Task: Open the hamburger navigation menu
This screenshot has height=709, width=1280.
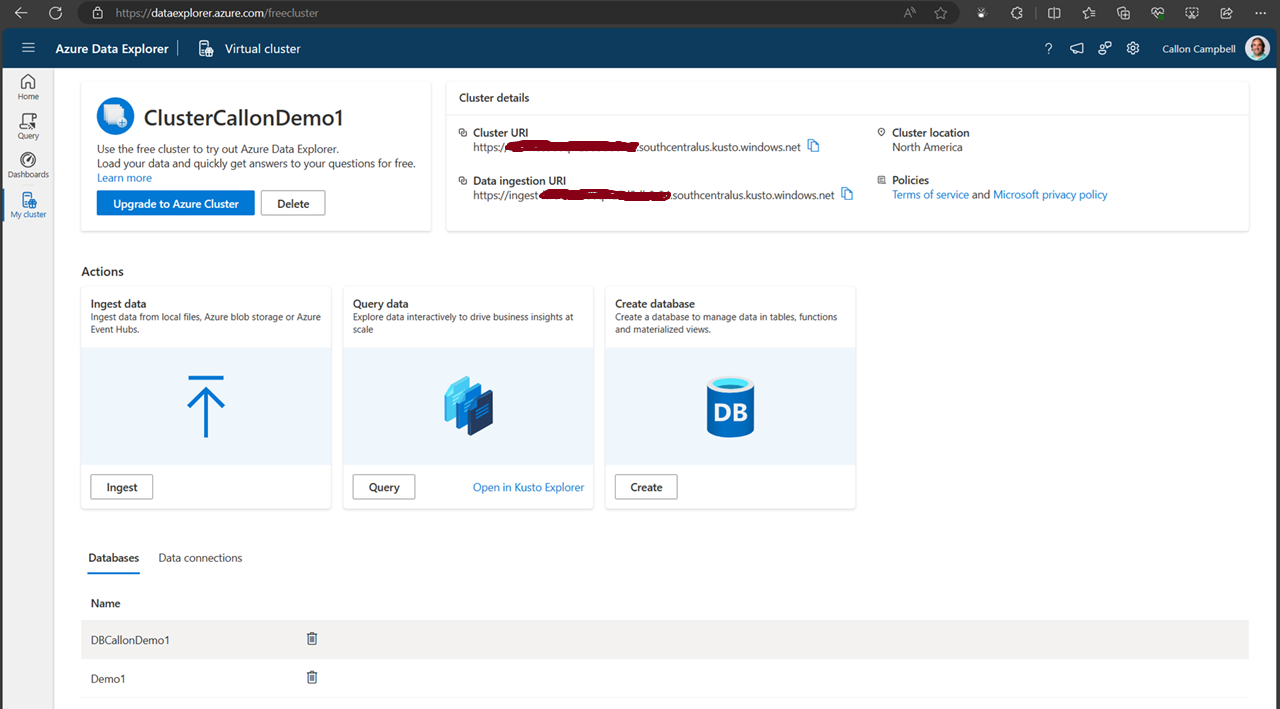Action: tap(28, 48)
